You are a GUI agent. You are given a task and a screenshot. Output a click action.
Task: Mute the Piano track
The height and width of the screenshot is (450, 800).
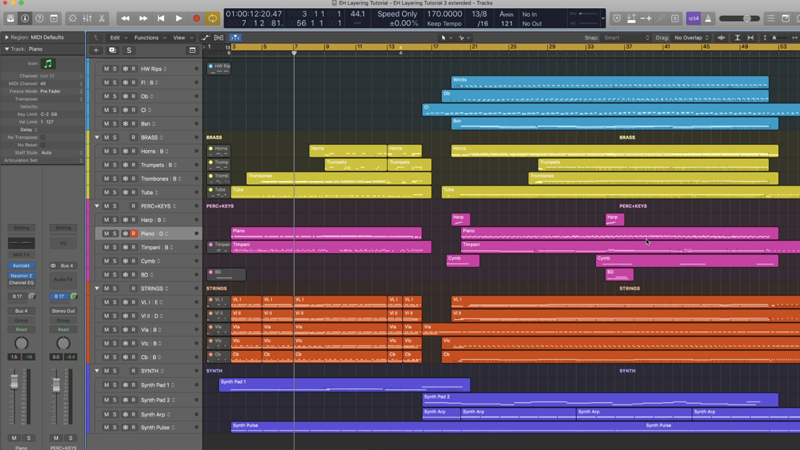[x=106, y=234]
